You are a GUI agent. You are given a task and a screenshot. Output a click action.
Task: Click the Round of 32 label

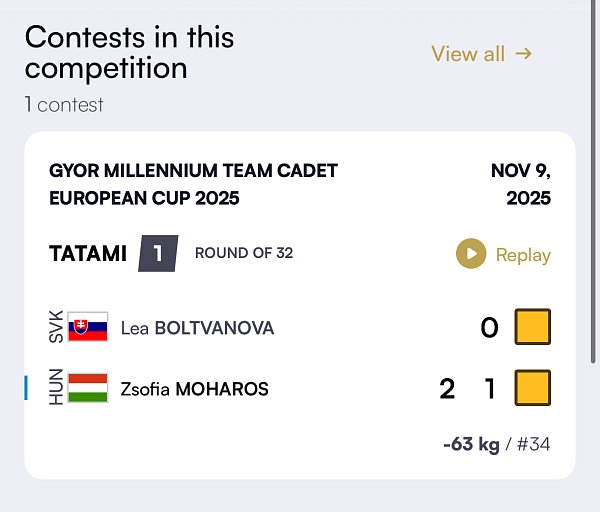click(x=244, y=253)
